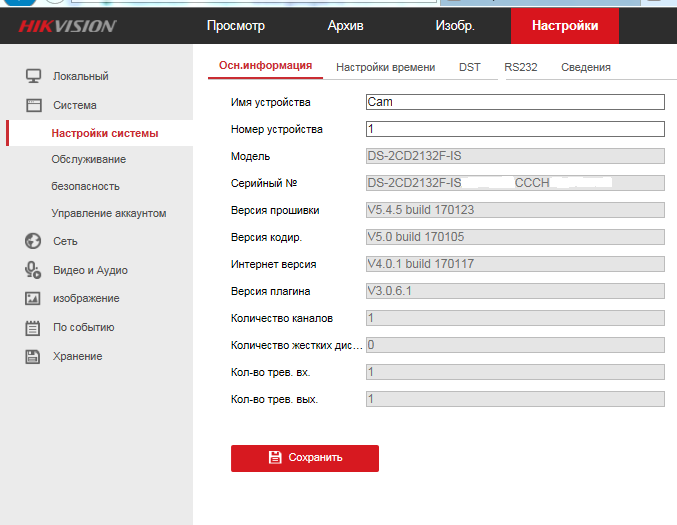This screenshot has width=677, height=525.
Task: Click the Сеть globe icon
Action: point(33,241)
